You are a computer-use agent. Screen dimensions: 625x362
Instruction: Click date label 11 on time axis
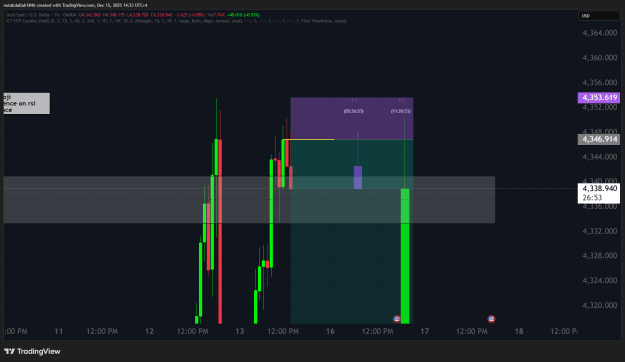[x=59, y=331]
